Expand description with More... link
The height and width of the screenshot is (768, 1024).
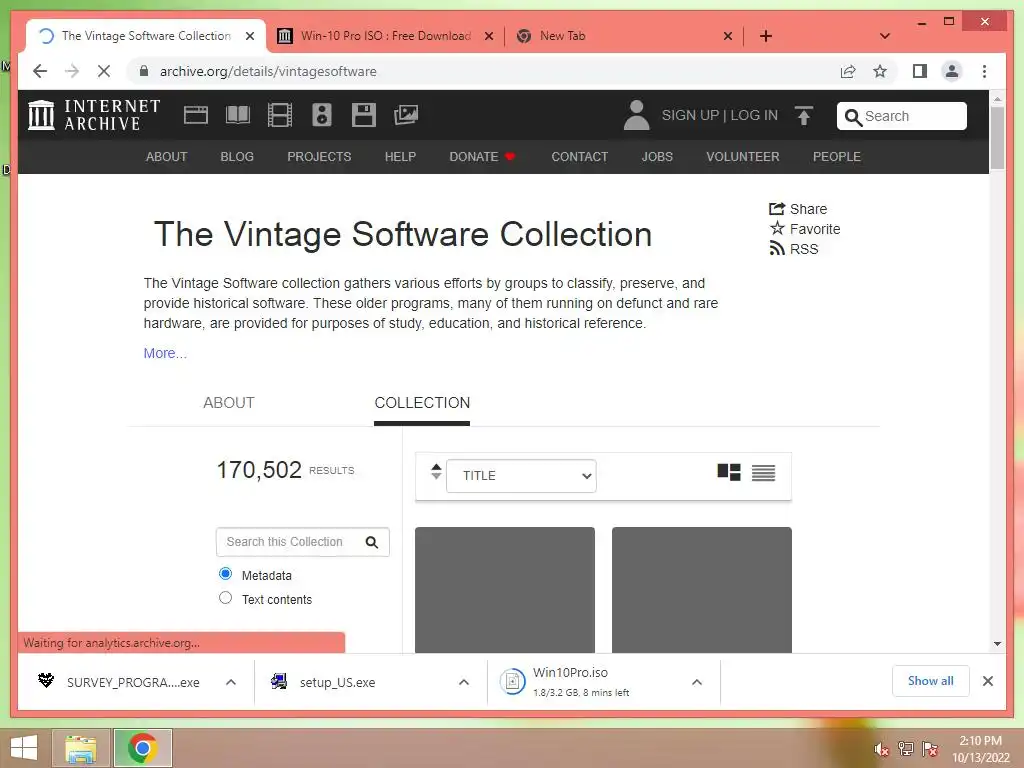coord(165,353)
